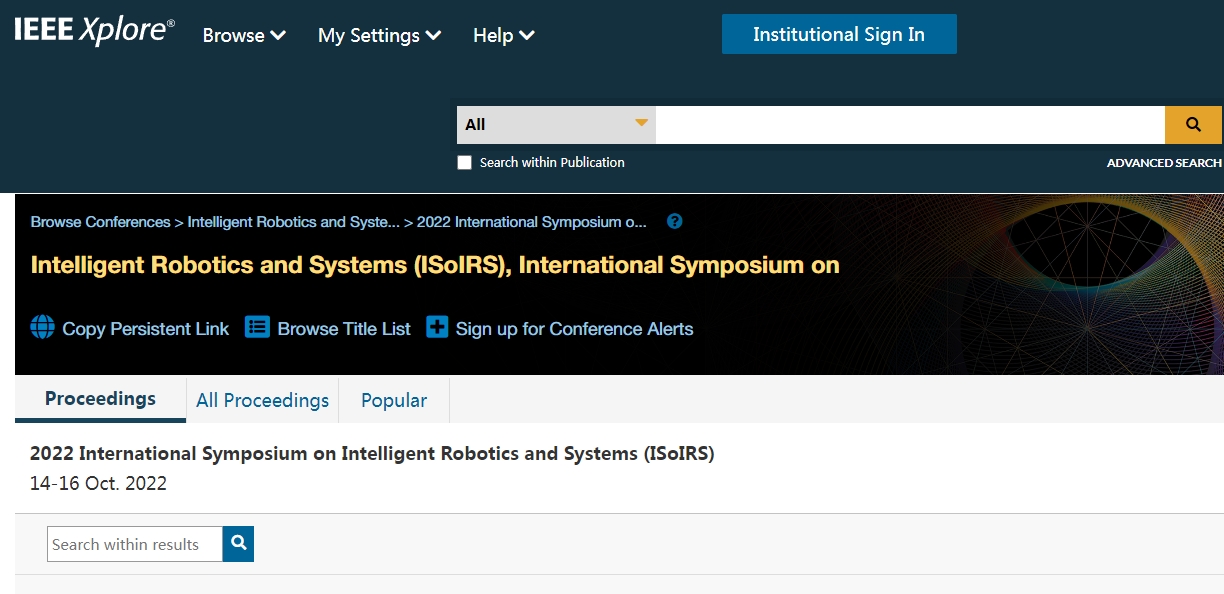1224x594 pixels.
Task: Click the globe icon for persistent link
Action: pos(43,328)
